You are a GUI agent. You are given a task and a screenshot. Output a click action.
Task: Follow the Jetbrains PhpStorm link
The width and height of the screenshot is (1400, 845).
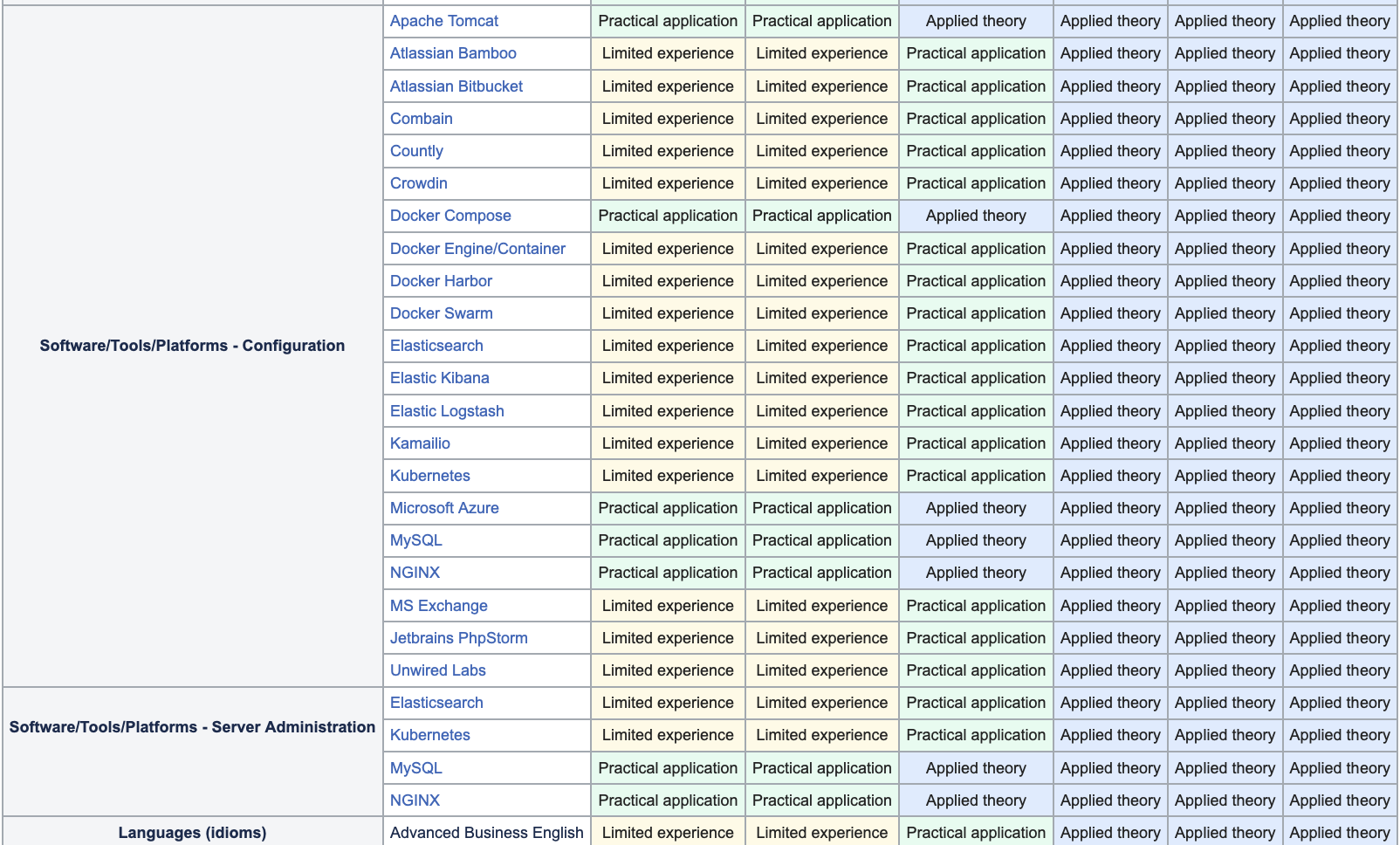(458, 638)
